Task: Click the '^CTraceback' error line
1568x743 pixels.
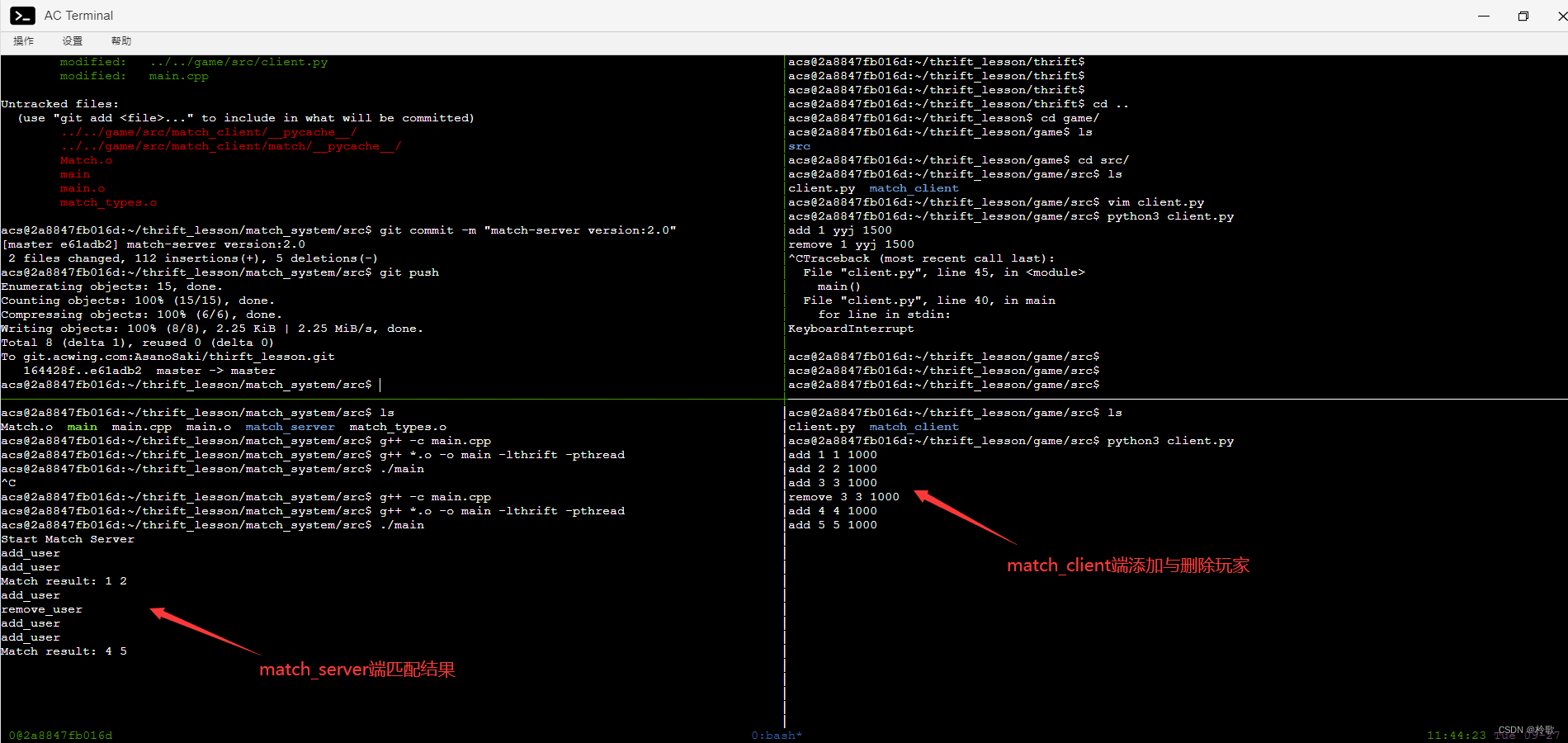Action: (x=921, y=258)
